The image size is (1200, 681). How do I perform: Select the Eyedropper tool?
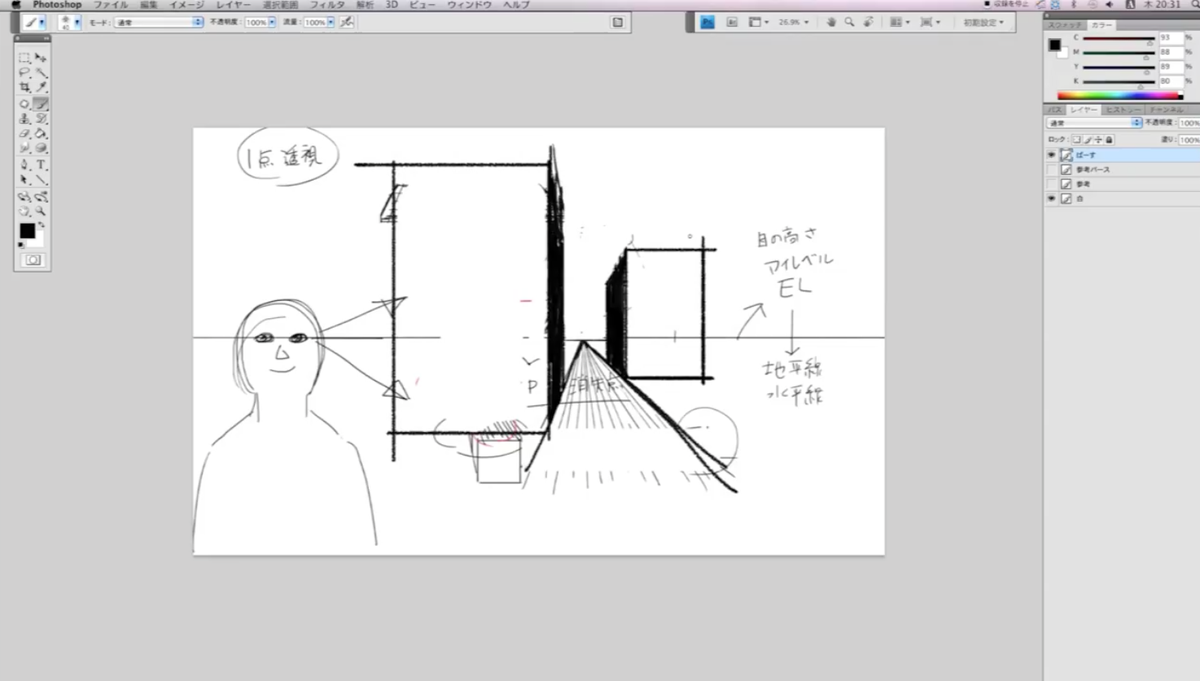(41, 88)
